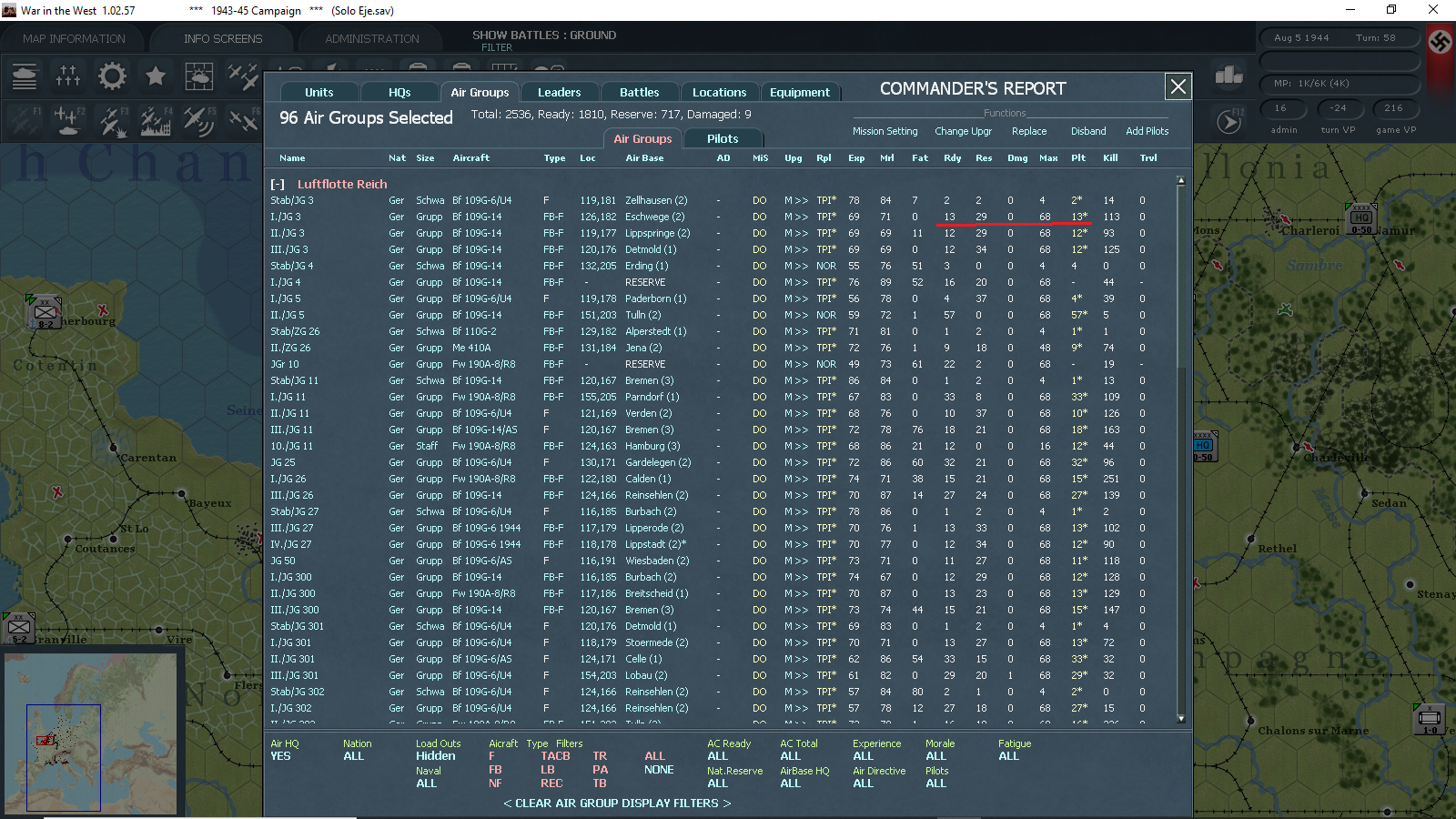This screenshot has width=1456, height=819.
Task: Select the F6 air superiority mode icon
Action: click(x=243, y=120)
